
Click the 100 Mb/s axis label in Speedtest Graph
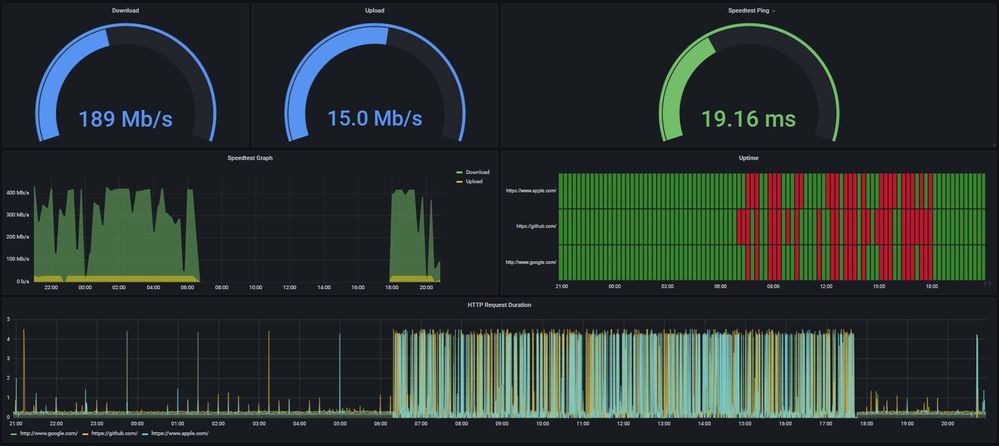(18, 259)
